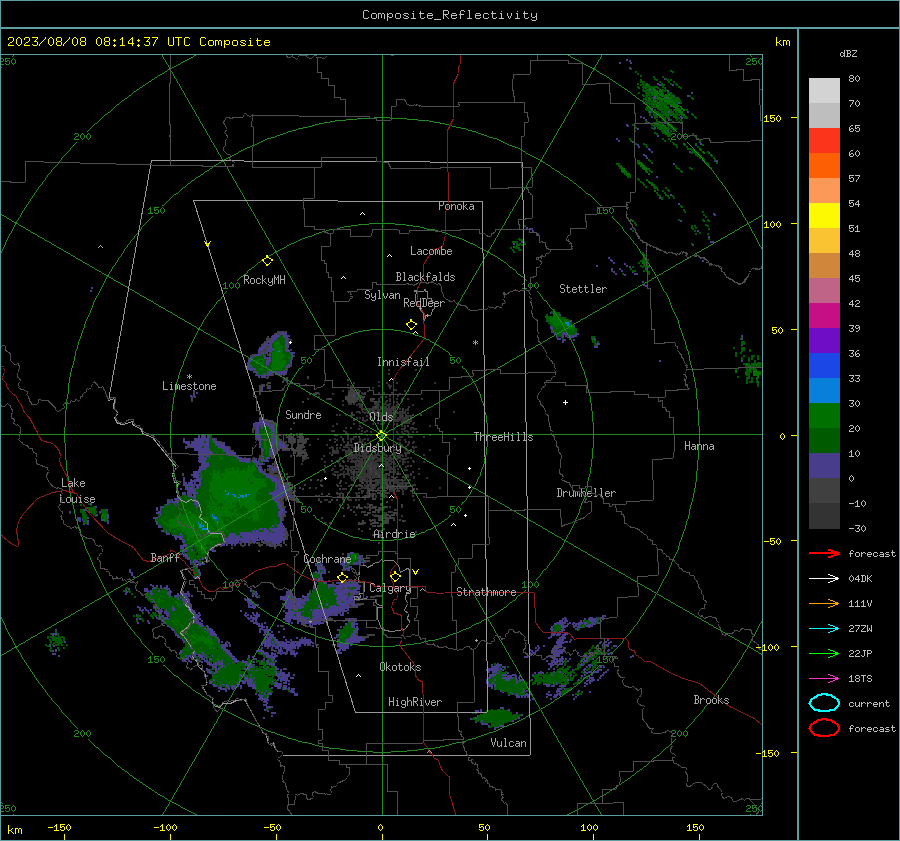Click the cyan current ellipse in legend
This screenshot has width=900, height=841.
tap(824, 703)
